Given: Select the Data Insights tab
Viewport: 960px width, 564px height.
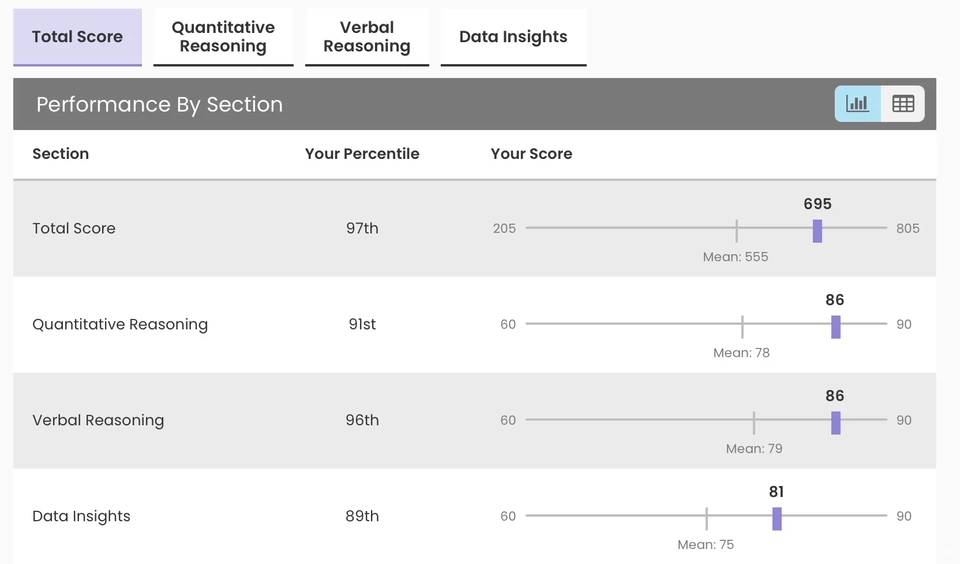Looking at the screenshot, I should coord(513,37).
